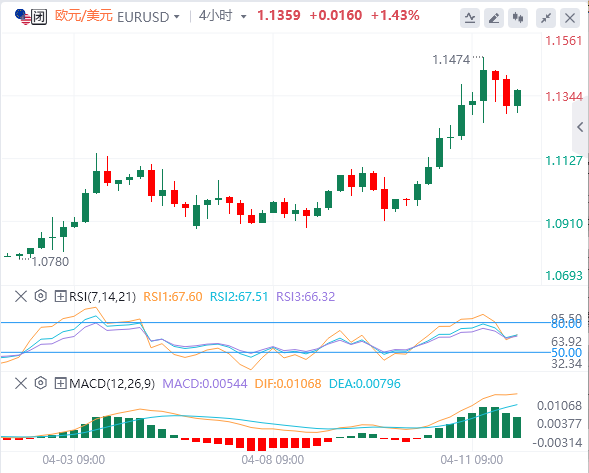
Task: Open RSI indicator settings hexagon icon
Action: click(x=41, y=296)
